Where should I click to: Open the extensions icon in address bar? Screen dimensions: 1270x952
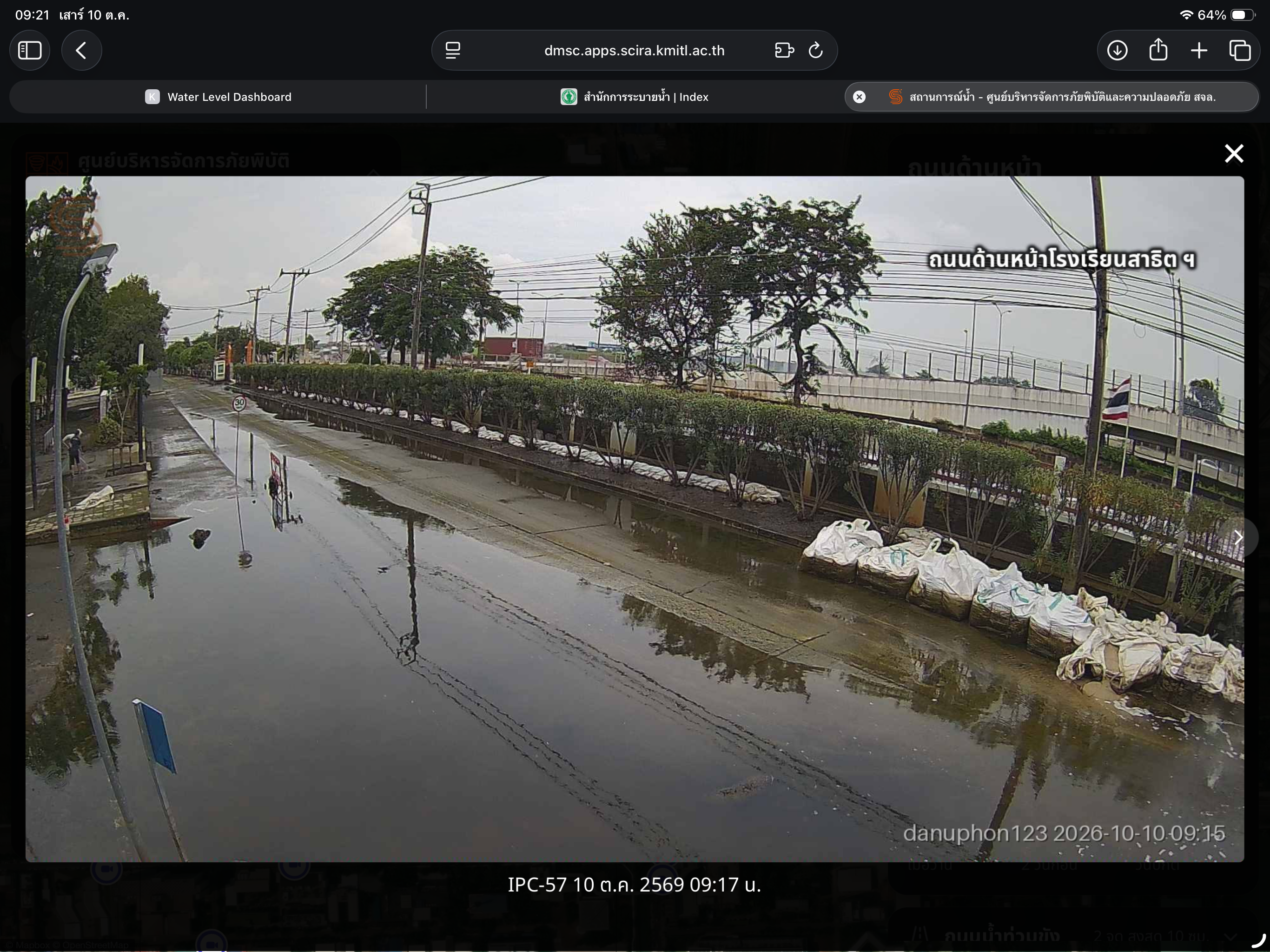click(784, 51)
